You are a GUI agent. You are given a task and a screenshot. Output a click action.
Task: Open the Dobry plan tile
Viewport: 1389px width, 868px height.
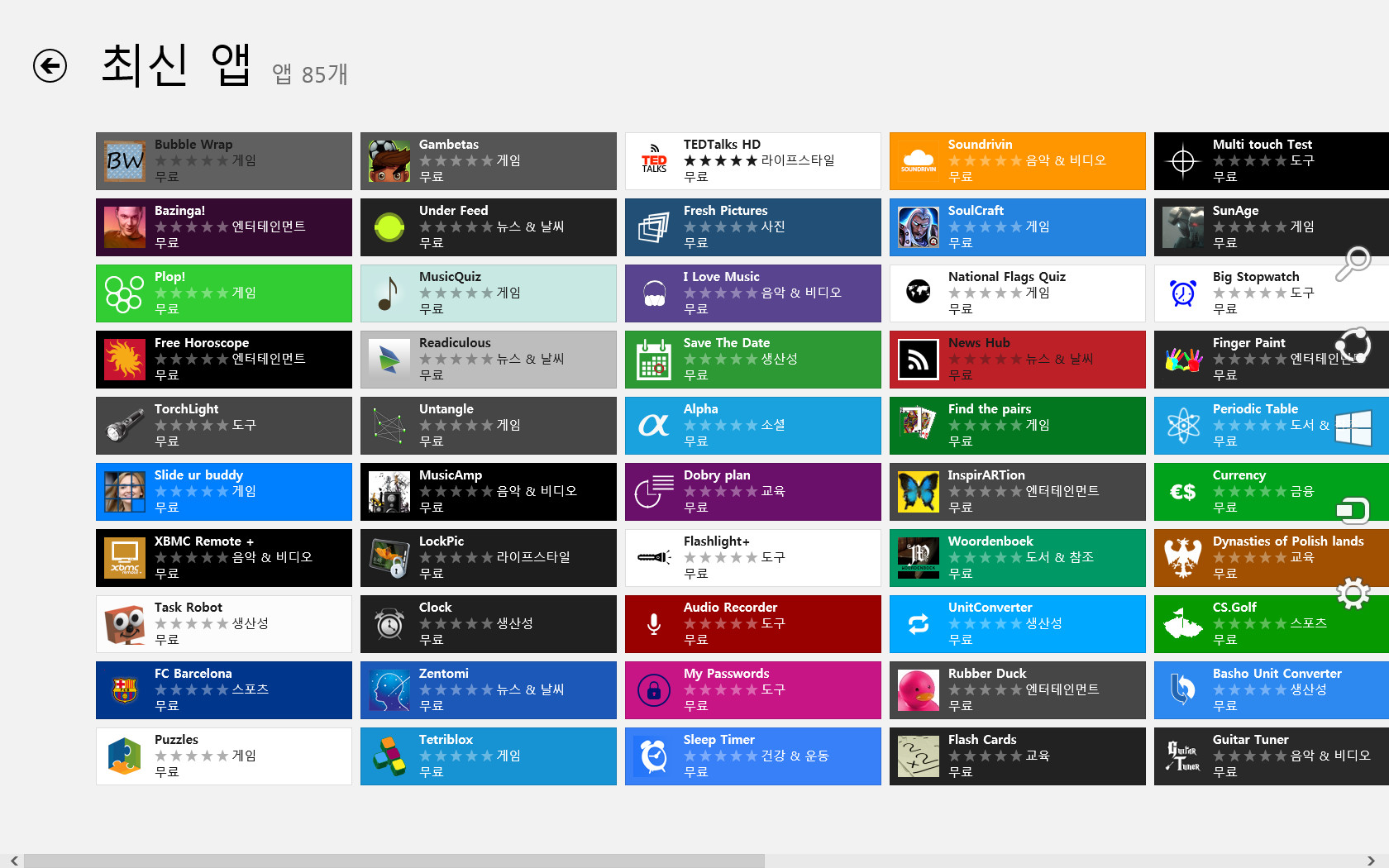pos(753,492)
